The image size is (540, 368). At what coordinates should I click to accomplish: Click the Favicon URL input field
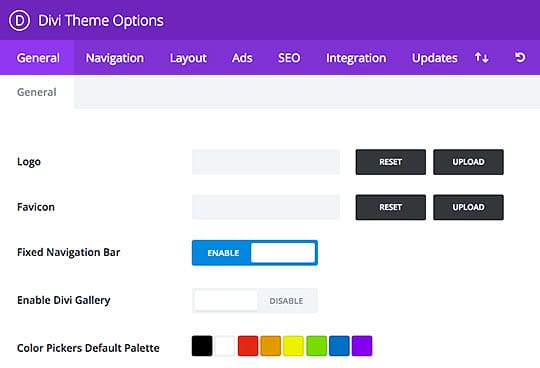(266, 207)
